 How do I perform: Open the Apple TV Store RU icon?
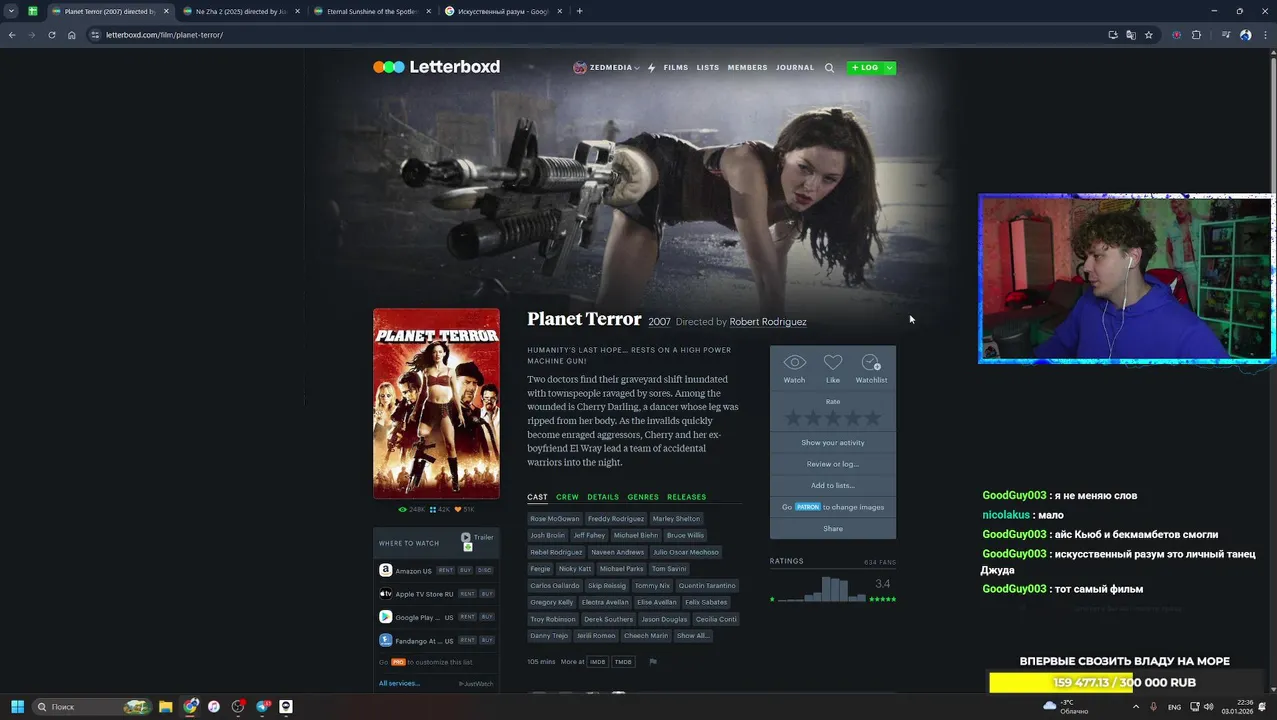tap(385, 593)
